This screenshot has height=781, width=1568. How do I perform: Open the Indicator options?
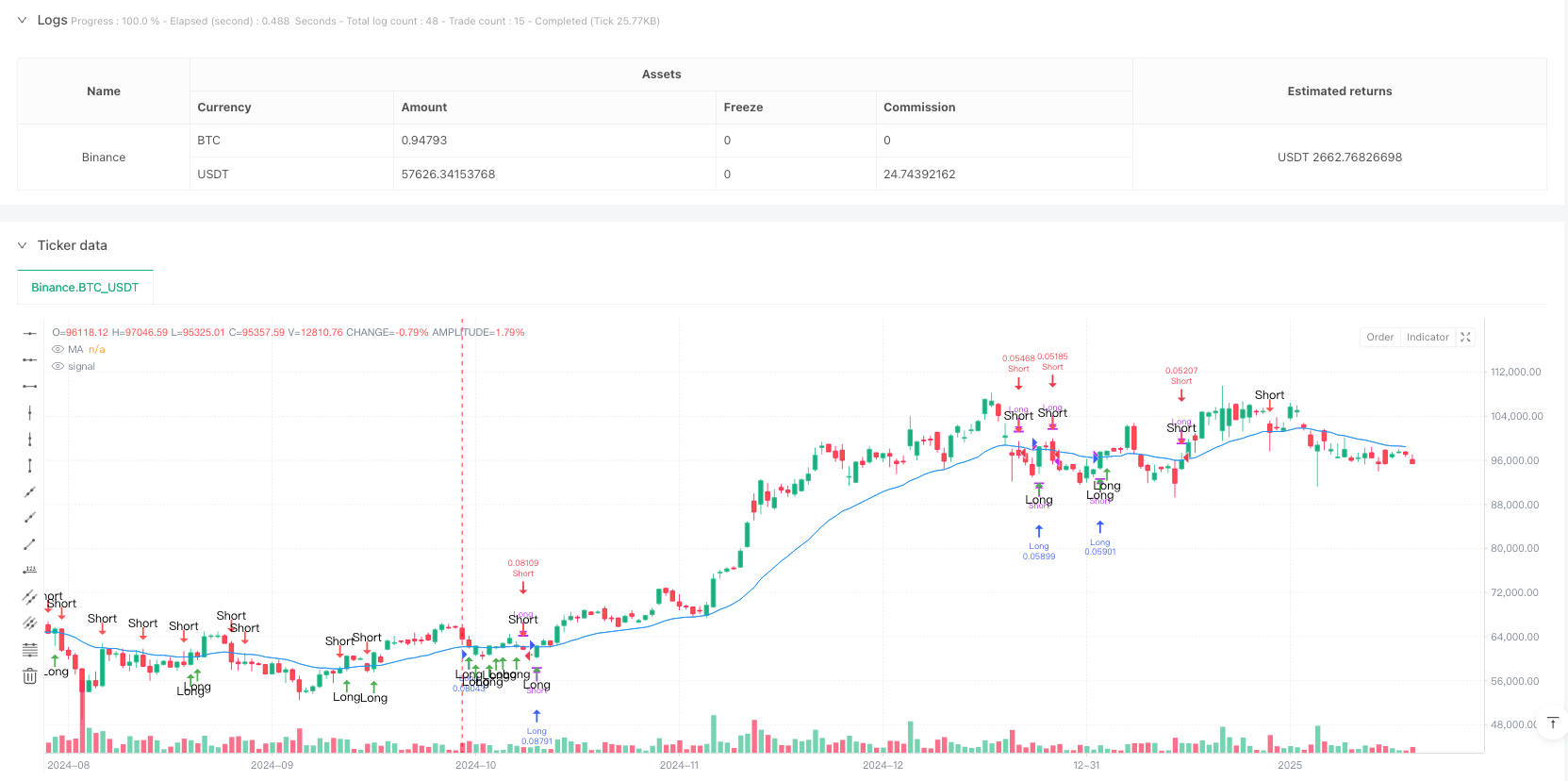click(1428, 337)
